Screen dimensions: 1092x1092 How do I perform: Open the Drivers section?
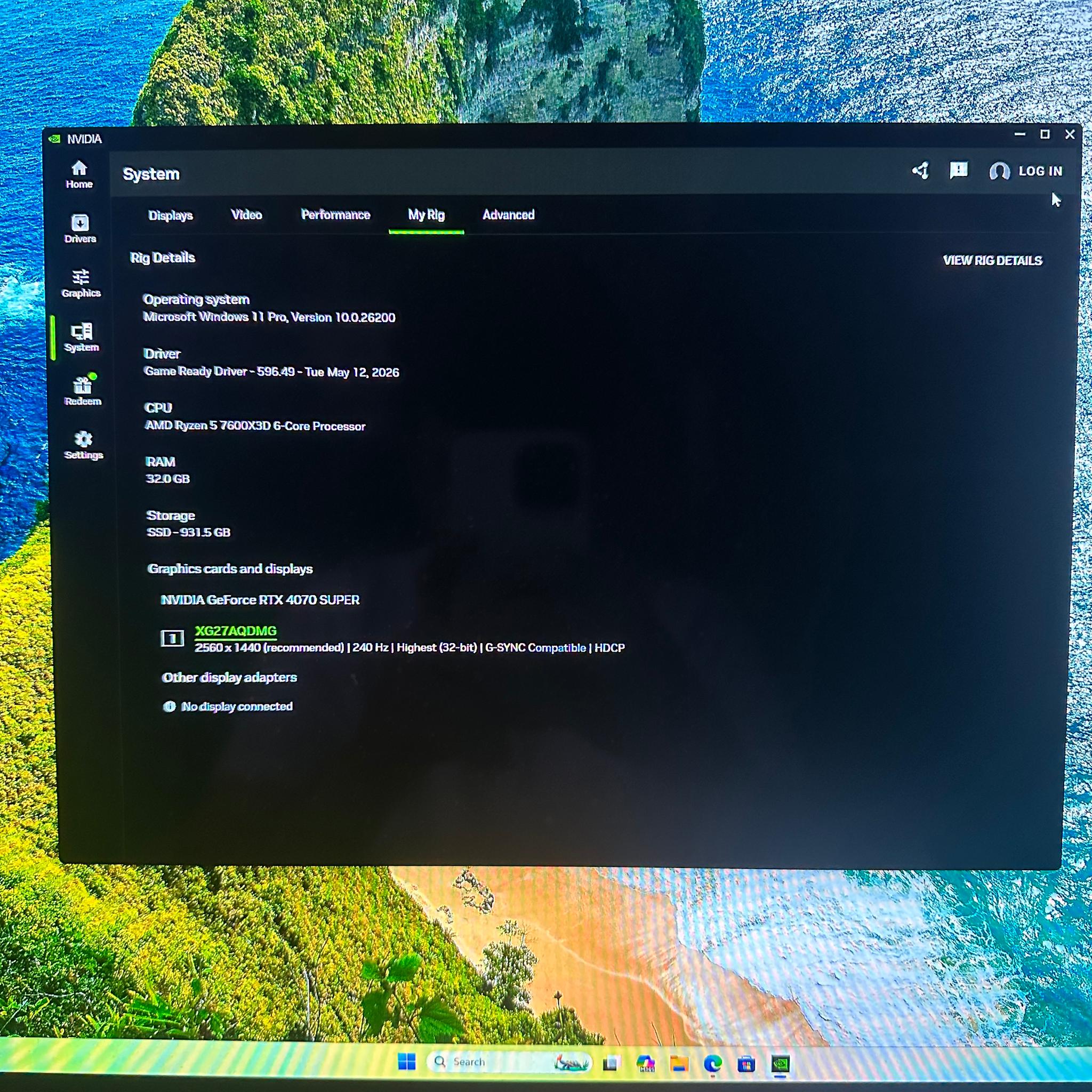click(x=79, y=228)
